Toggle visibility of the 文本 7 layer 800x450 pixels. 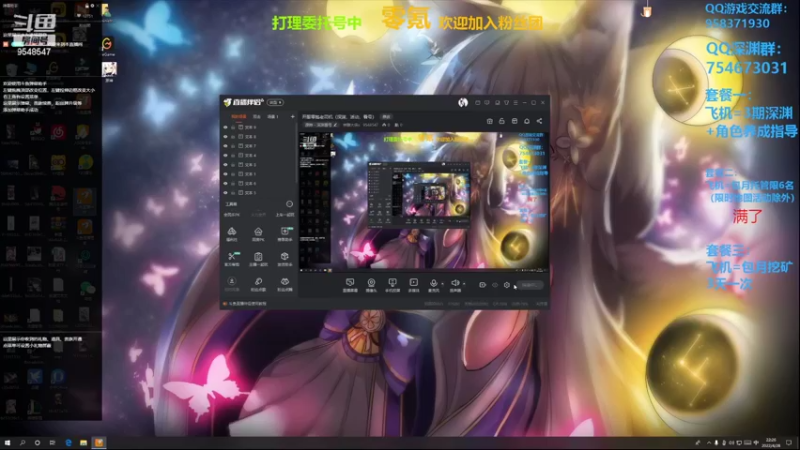coord(226,146)
